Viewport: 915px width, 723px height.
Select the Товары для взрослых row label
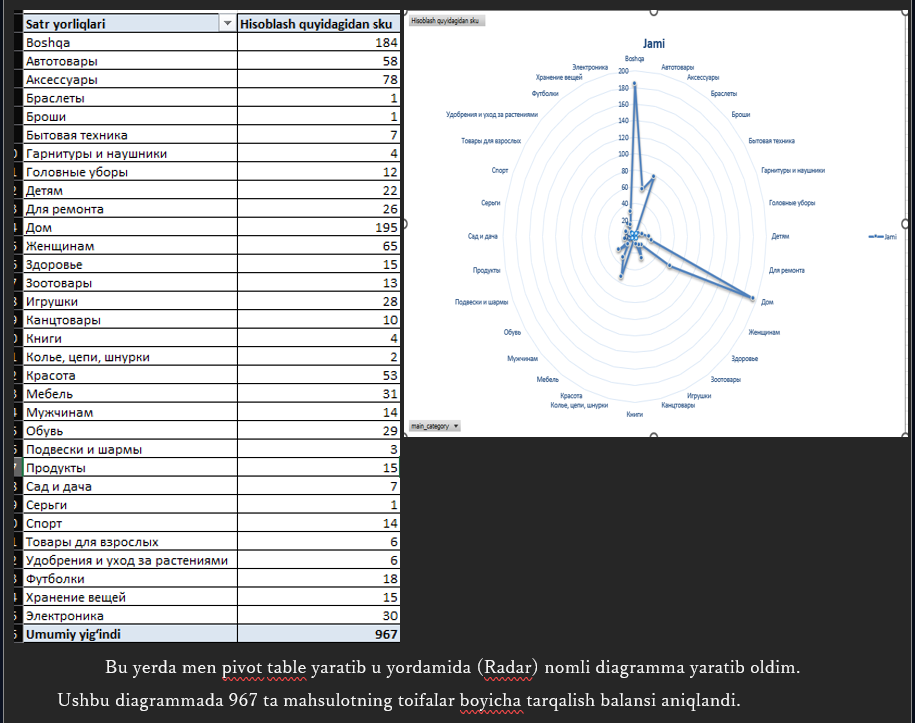tap(130, 542)
